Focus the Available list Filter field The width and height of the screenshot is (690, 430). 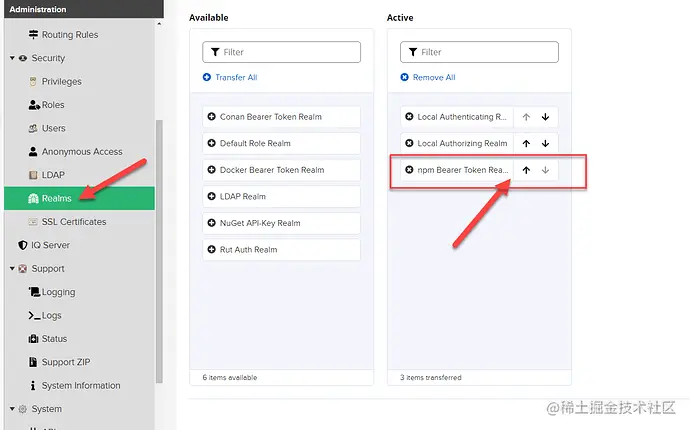tap(282, 52)
